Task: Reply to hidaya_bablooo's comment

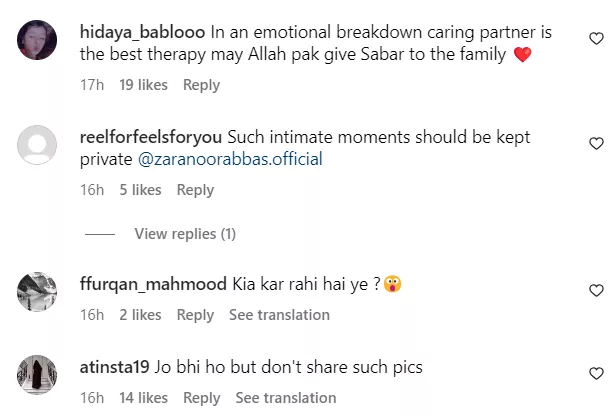Action: tap(202, 86)
